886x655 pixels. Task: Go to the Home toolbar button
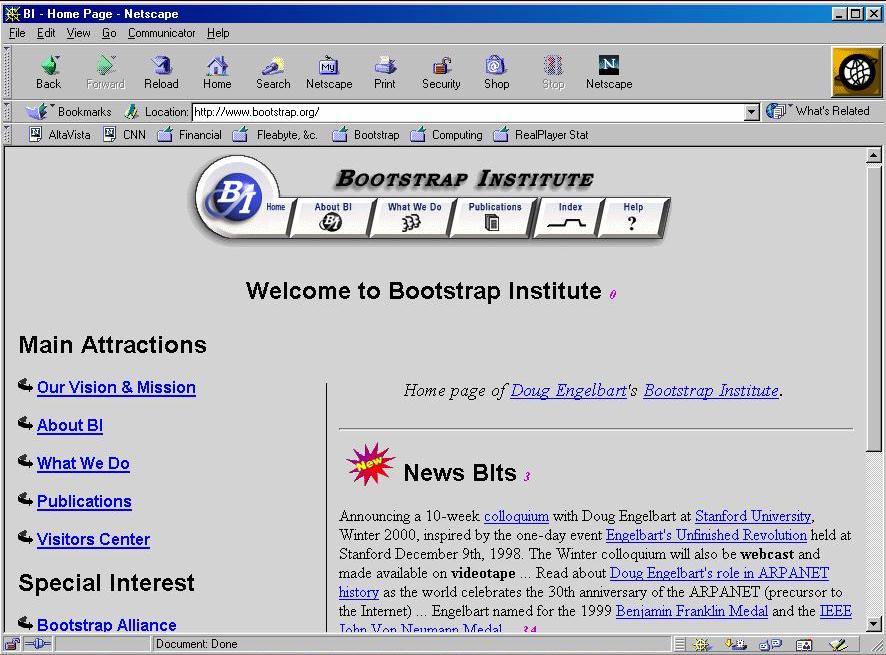217,72
